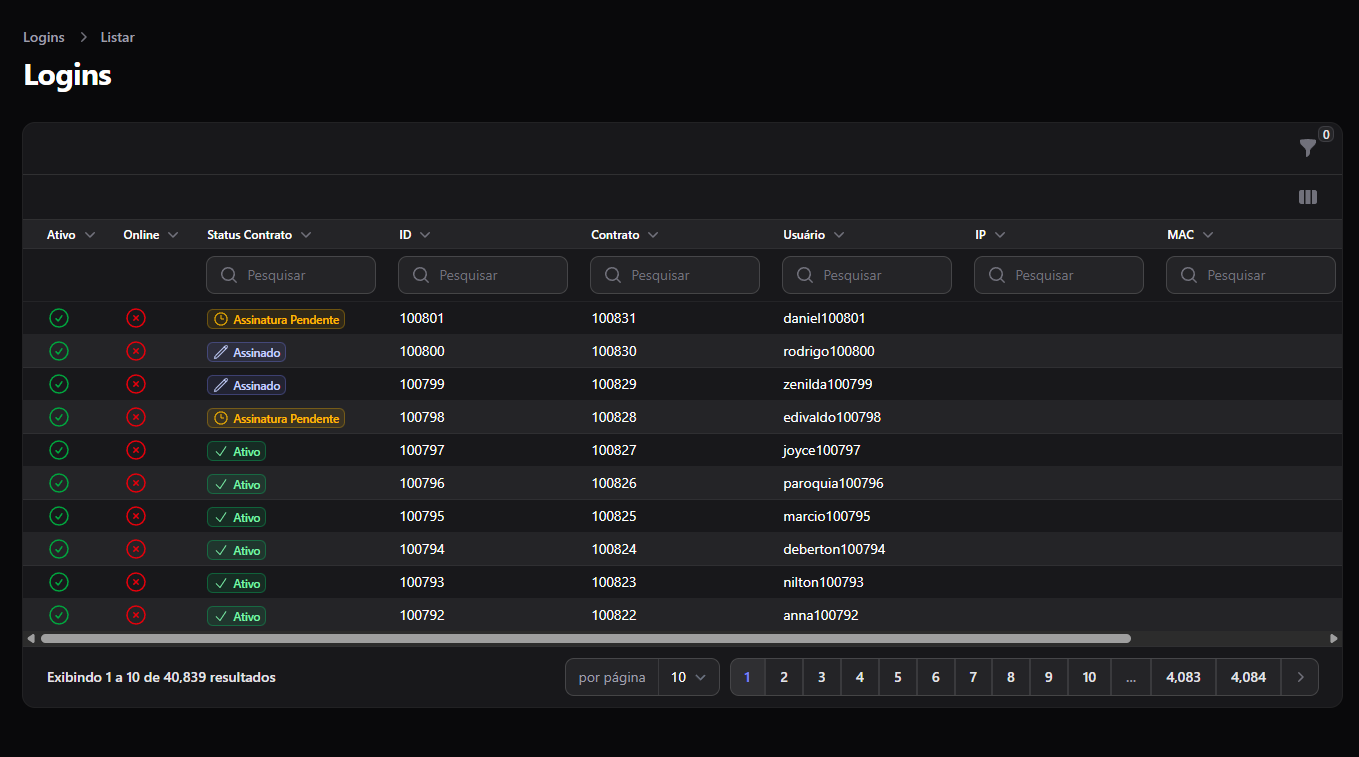The width and height of the screenshot is (1359, 757).
Task: Jump to last page 4,084
Action: [1248, 677]
